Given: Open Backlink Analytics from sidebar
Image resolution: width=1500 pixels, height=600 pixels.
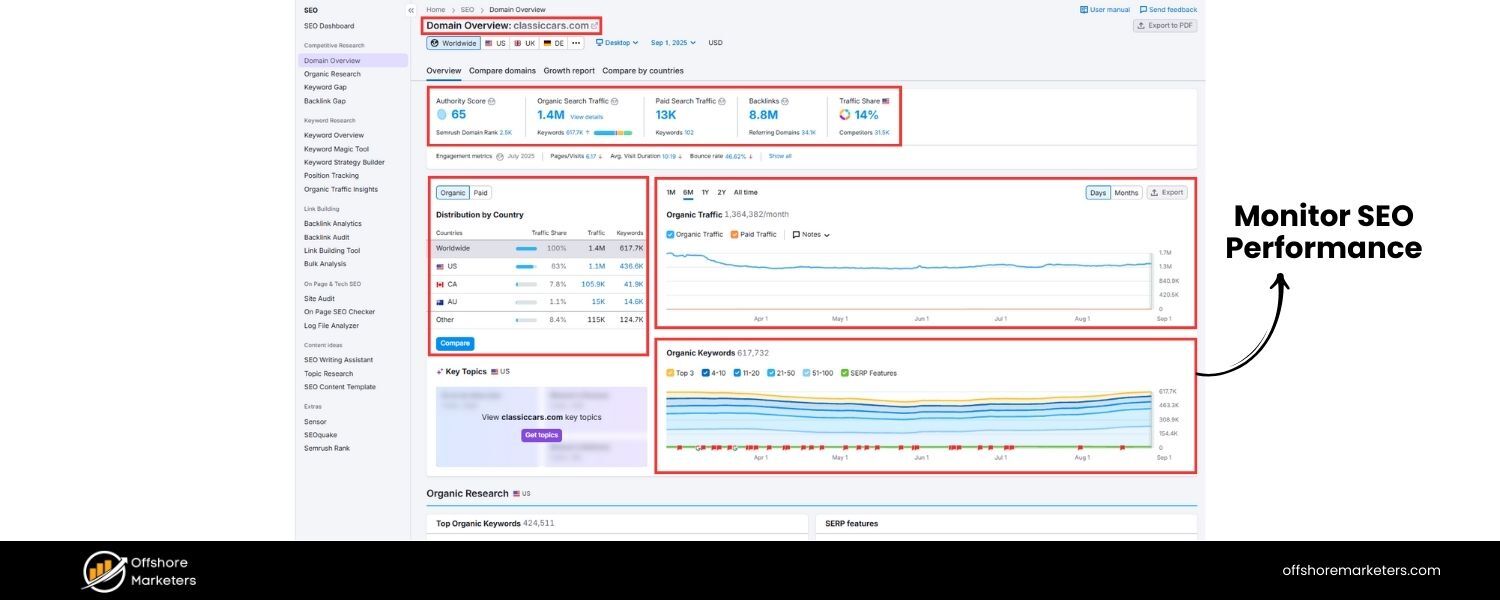Looking at the screenshot, I should (x=334, y=223).
